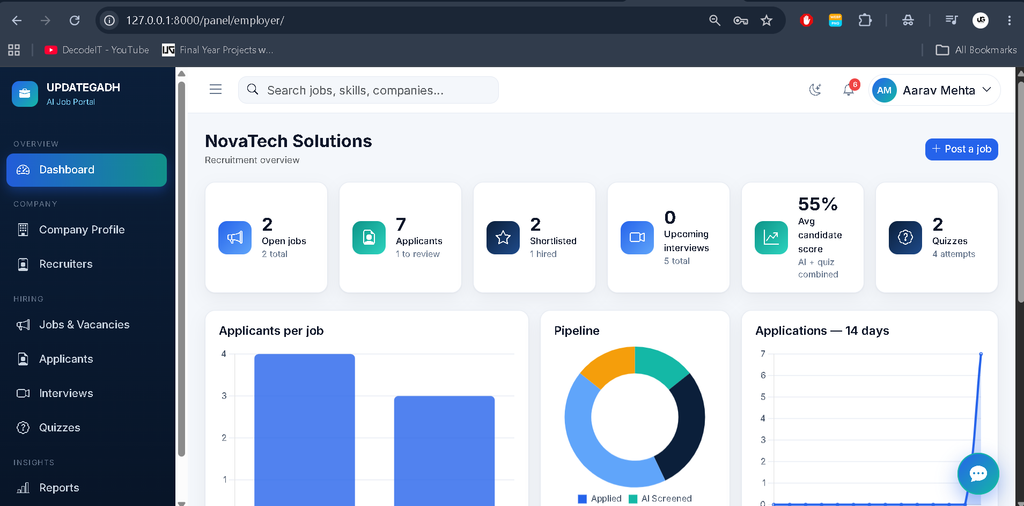Reload the page

point(74,20)
